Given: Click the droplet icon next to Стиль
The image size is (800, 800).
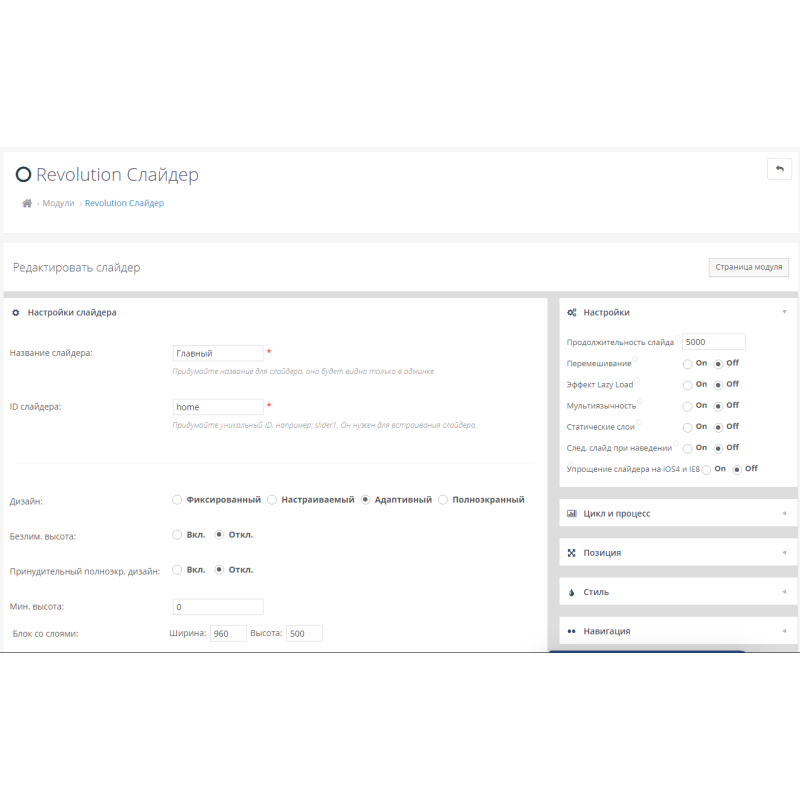Looking at the screenshot, I should coord(572,591).
